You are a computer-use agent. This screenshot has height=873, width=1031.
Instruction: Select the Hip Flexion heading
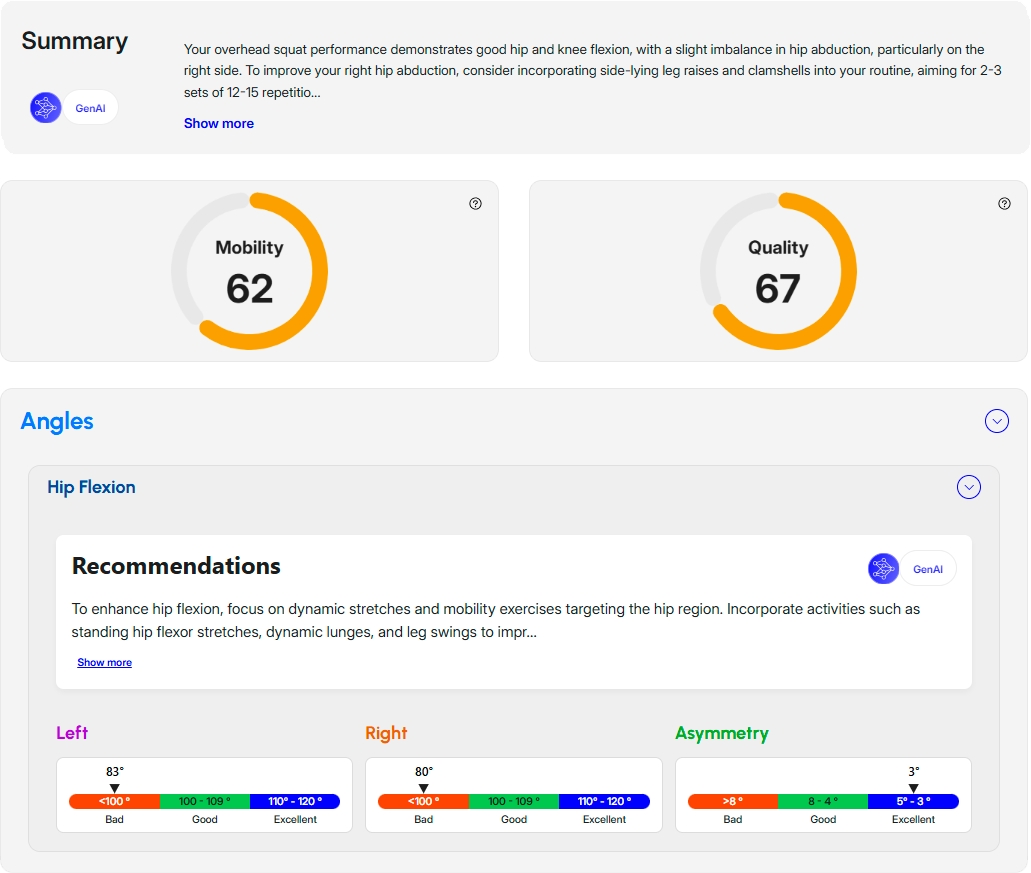click(91, 487)
